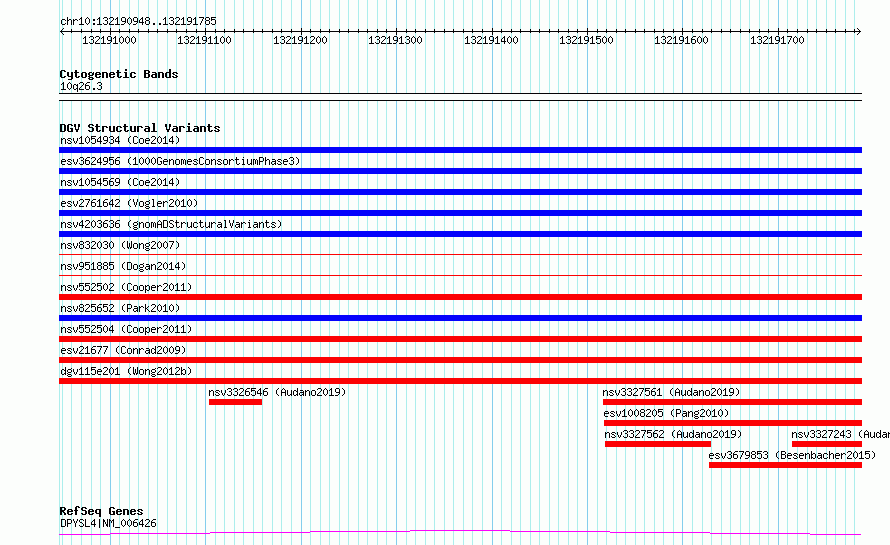
Task: Click ruler position 132191100
Action: (x=204, y=40)
